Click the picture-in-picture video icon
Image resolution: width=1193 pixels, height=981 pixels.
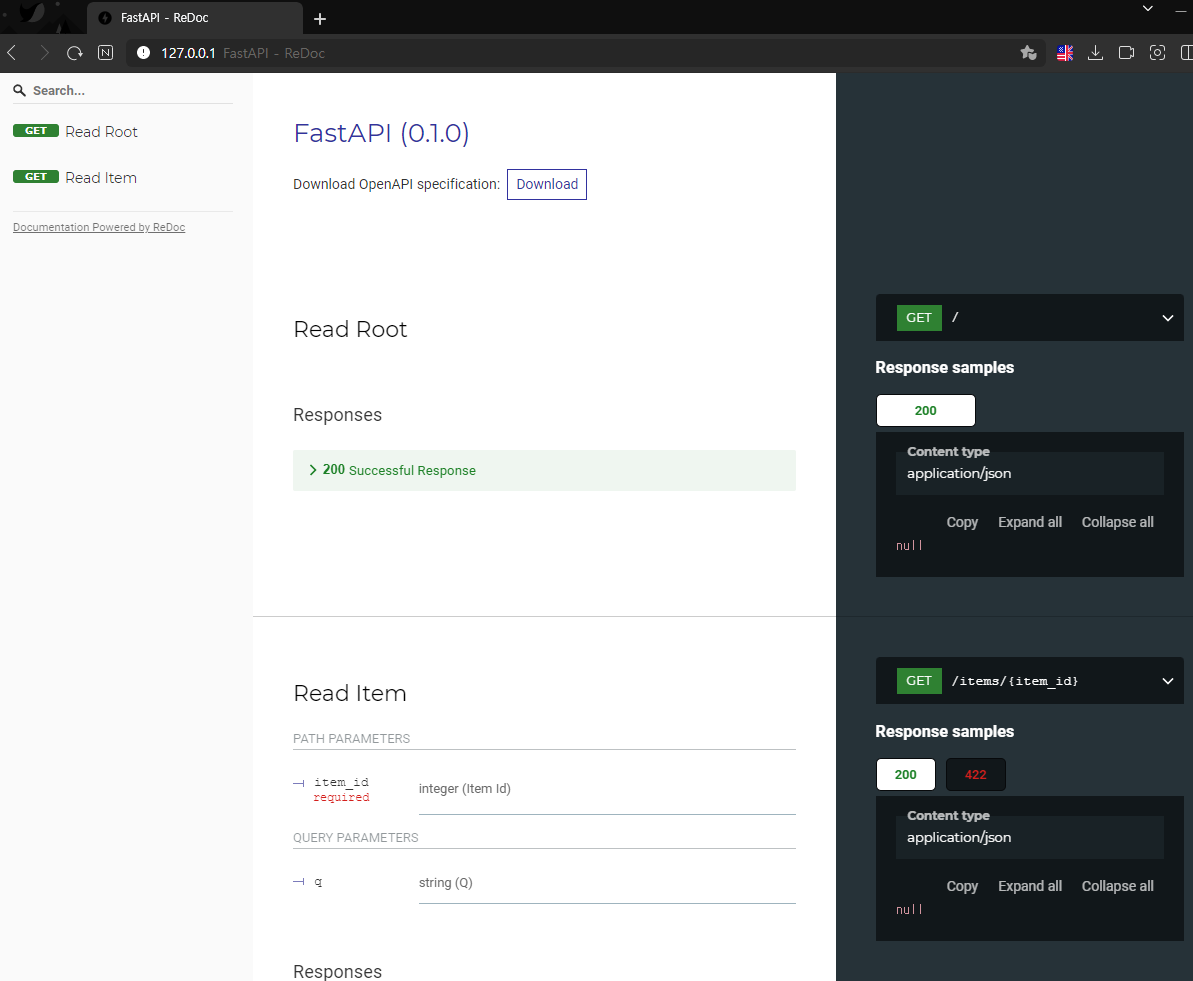[x=1126, y=53]
